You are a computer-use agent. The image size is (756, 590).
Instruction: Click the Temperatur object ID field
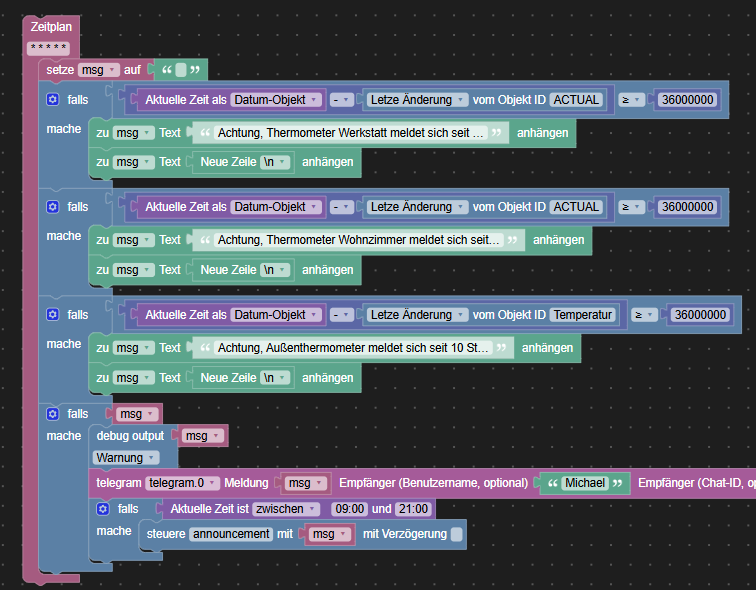tap(582, 315)
